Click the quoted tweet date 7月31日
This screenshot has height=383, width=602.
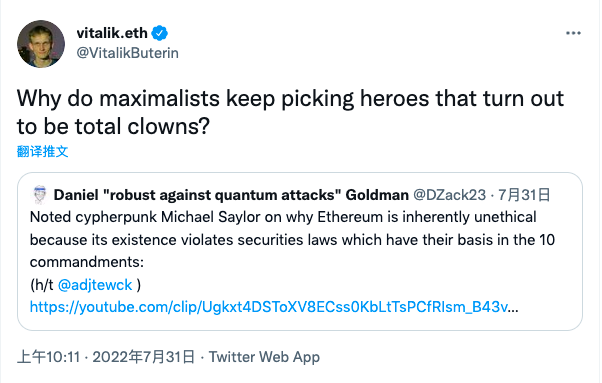click(x=524, y=195)
